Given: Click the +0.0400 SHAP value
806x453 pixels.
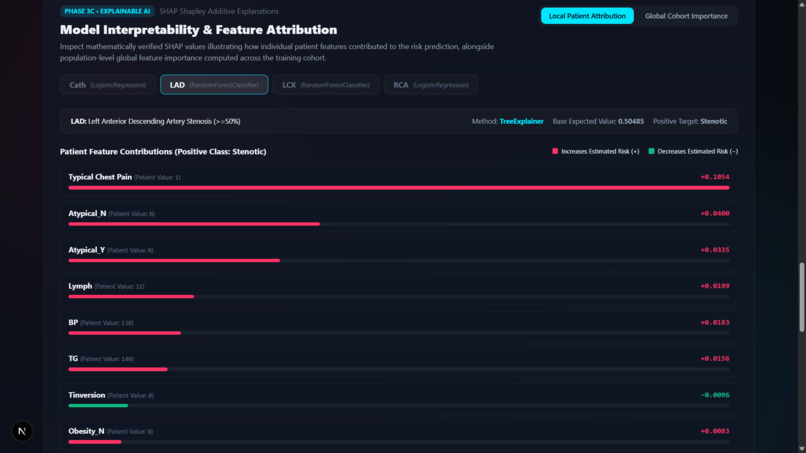Looking at the screenshot, I should pyautogui.click(x=715, y=213).
